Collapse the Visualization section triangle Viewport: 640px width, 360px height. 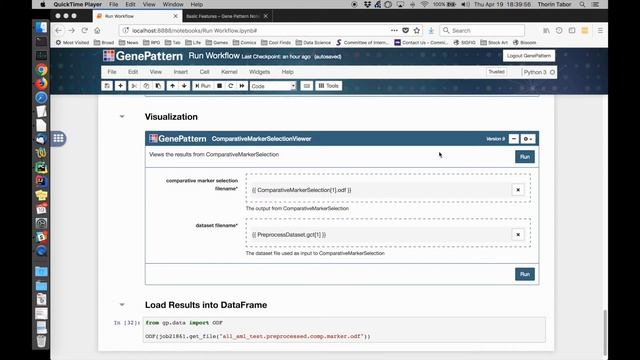122,117
